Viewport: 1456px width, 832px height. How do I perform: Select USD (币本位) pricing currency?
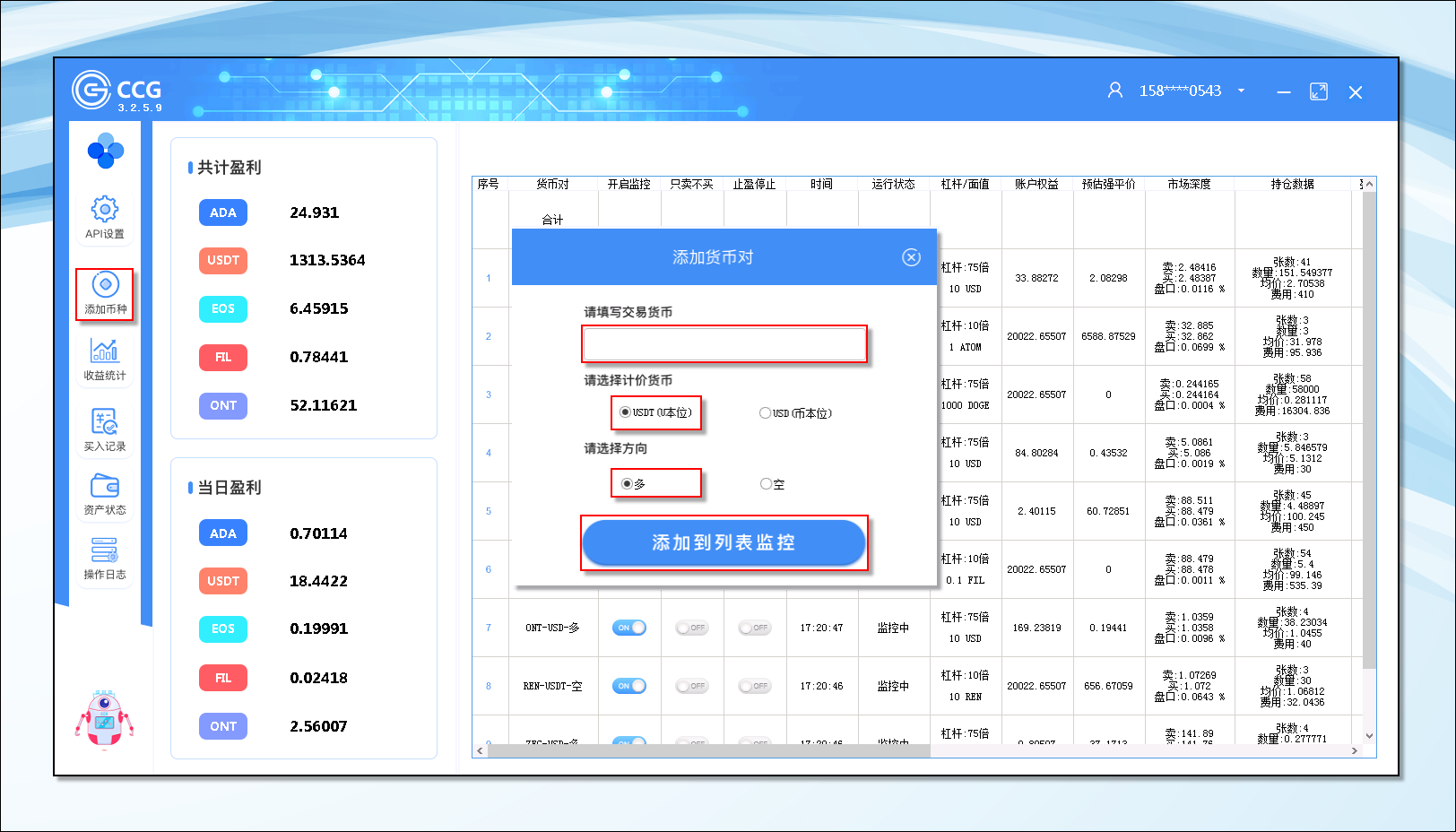click(x=765, y=413)
